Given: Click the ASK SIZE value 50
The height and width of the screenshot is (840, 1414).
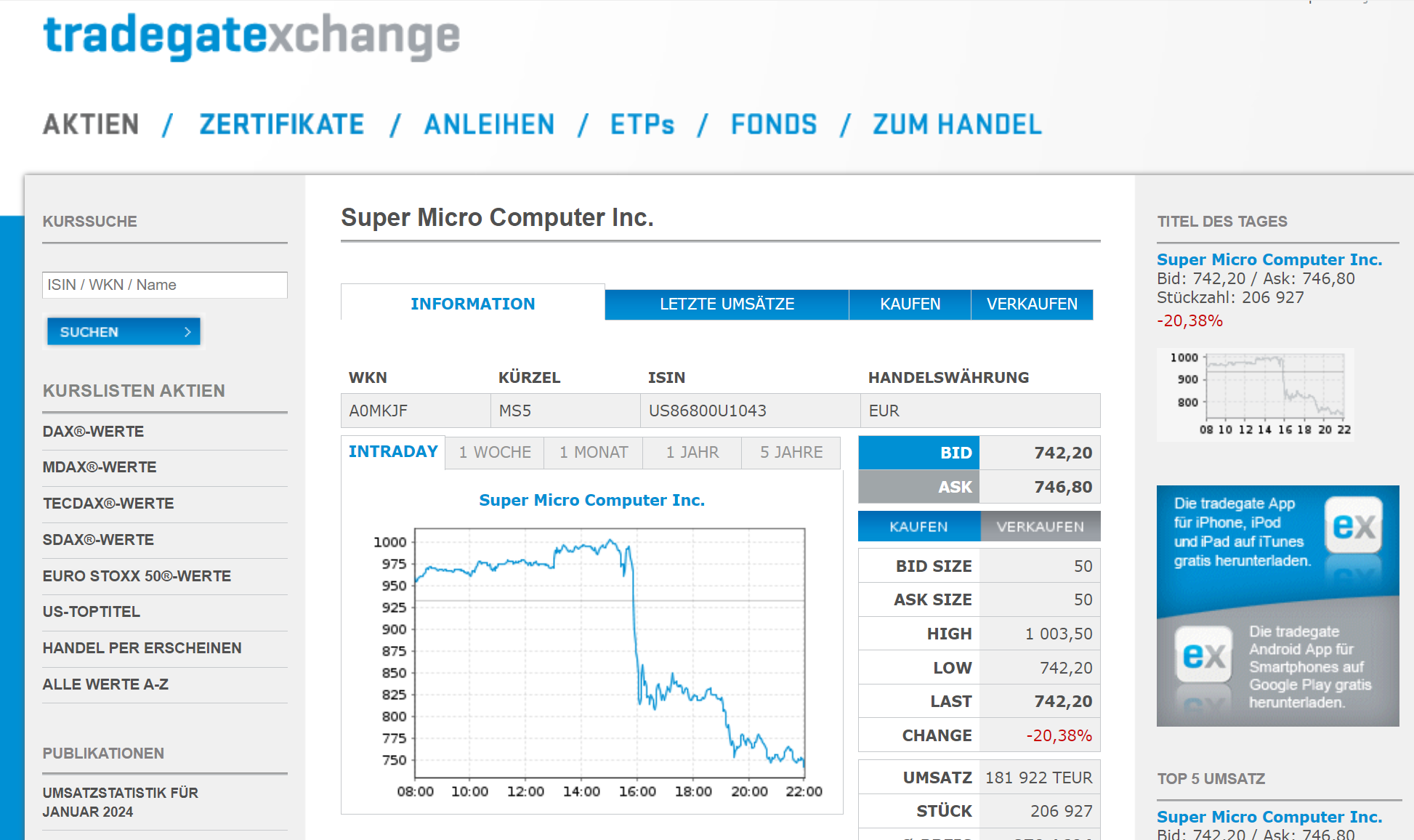Looking at the screenshot, I should (x=1083, y=600).
